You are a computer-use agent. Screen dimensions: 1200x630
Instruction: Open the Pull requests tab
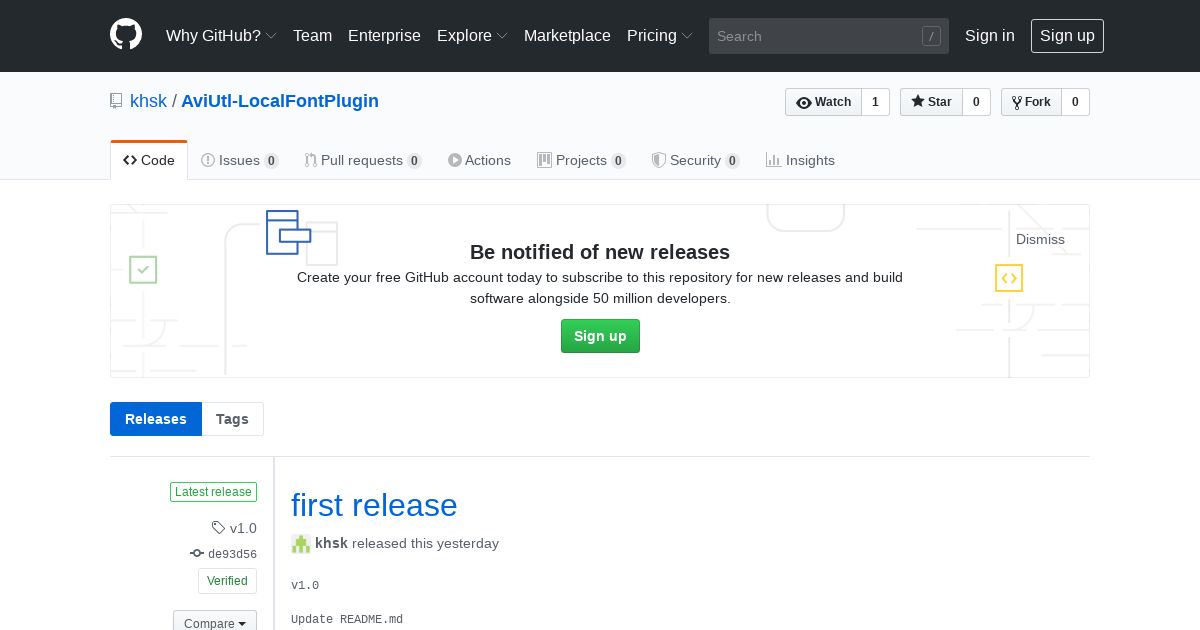363,160
